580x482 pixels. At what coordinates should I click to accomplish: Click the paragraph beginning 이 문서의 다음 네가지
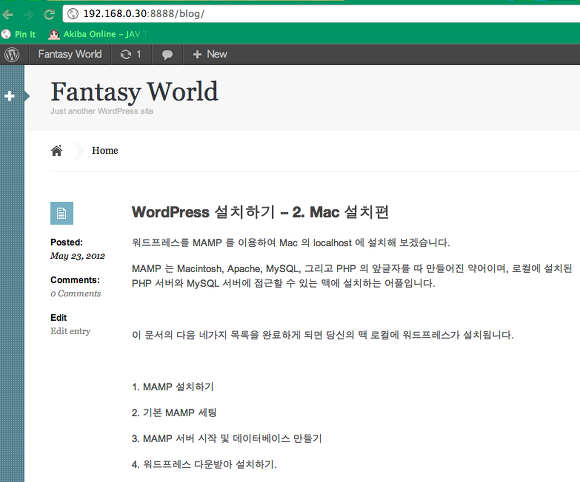[323, 335]
